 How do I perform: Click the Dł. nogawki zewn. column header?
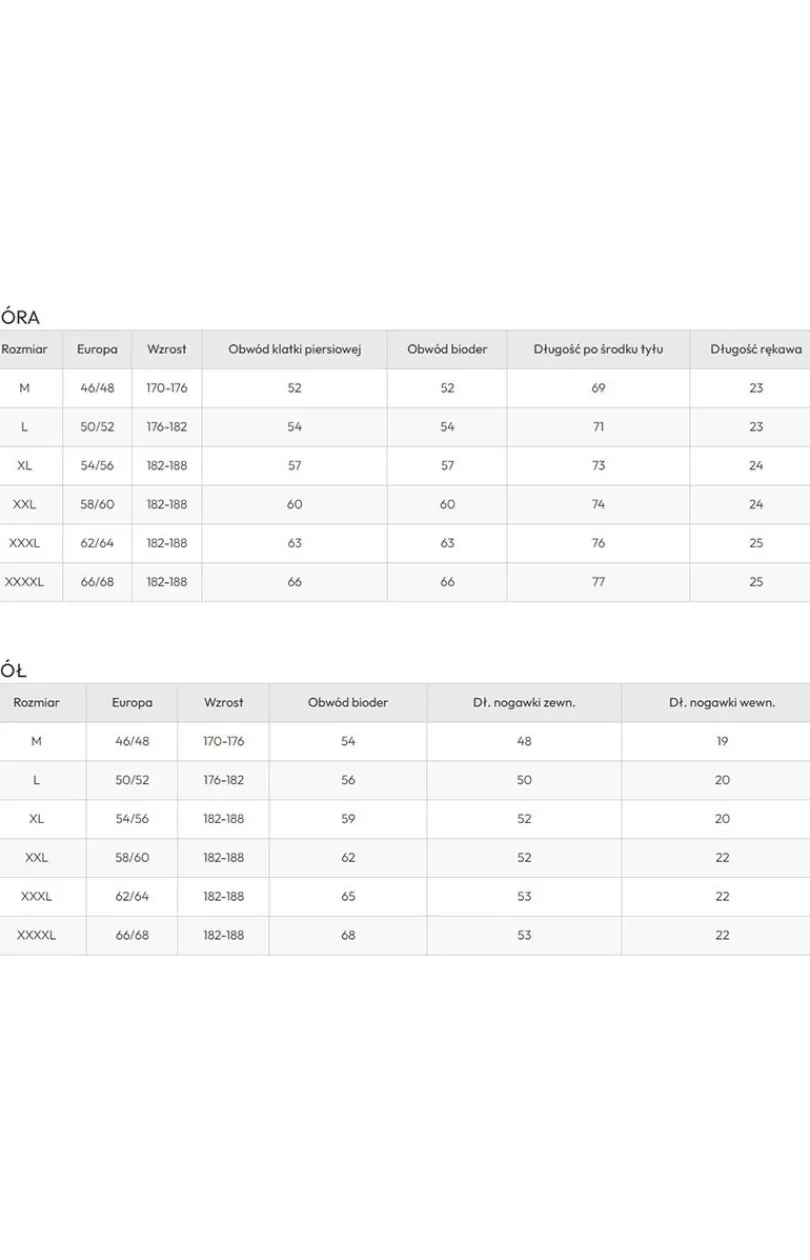[x=524, y=702]
